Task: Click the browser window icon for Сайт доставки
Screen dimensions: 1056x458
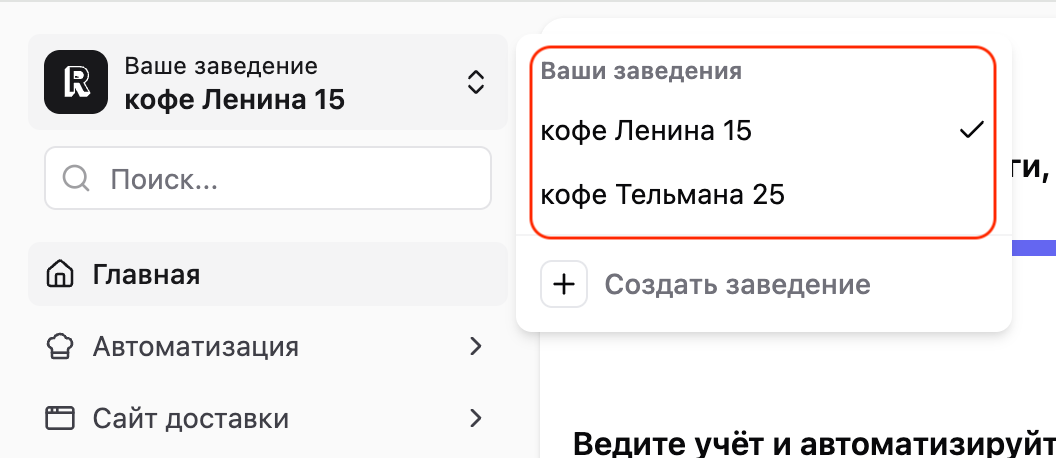Action: [61, 417]
